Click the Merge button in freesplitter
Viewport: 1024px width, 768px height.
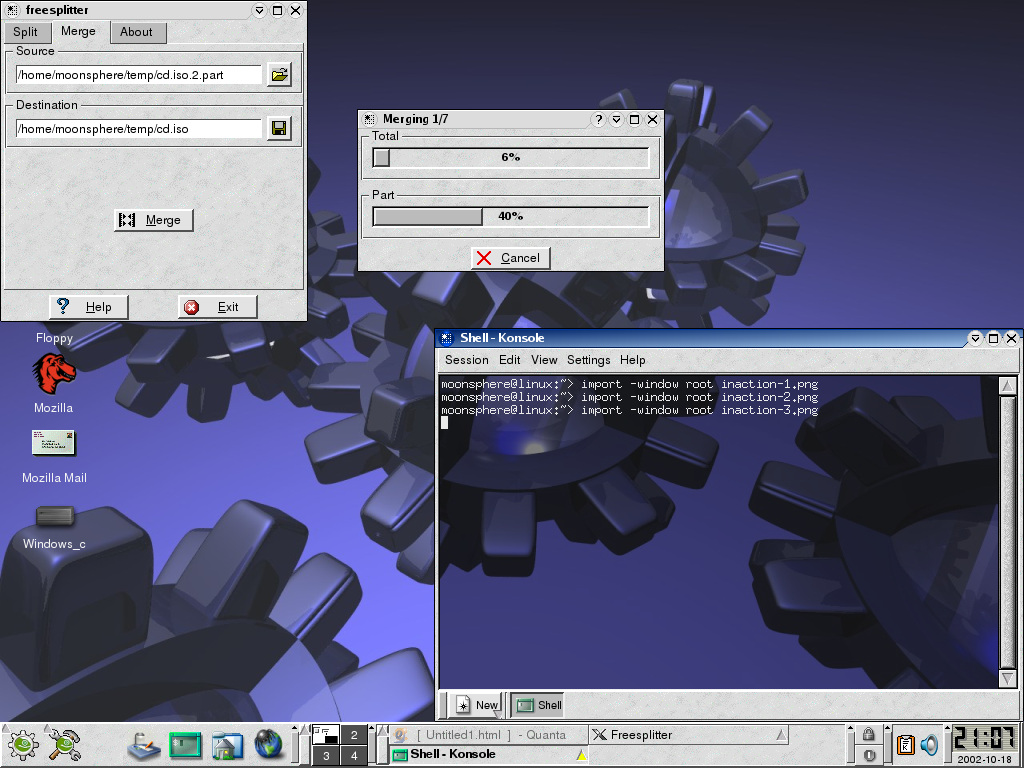tap(153, 220)
